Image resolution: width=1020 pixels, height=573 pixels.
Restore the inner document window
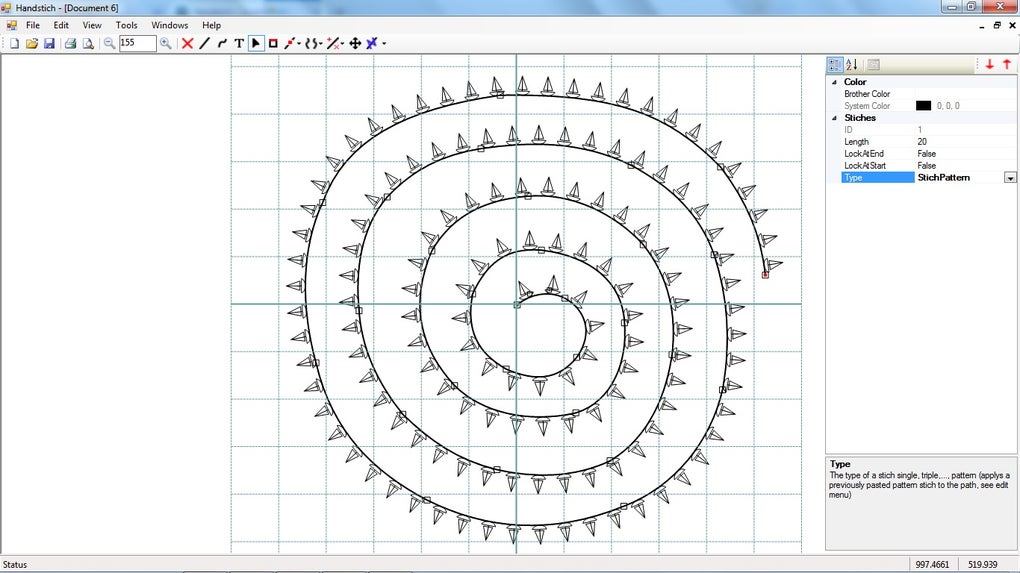(x=997, y=25)
